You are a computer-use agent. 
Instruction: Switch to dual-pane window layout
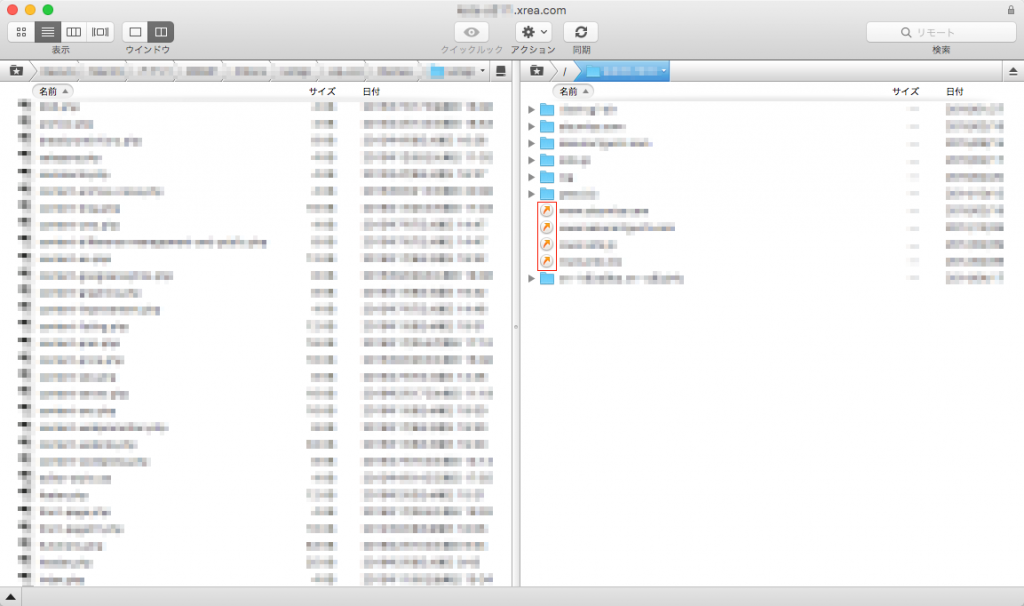tap(161, 32)
